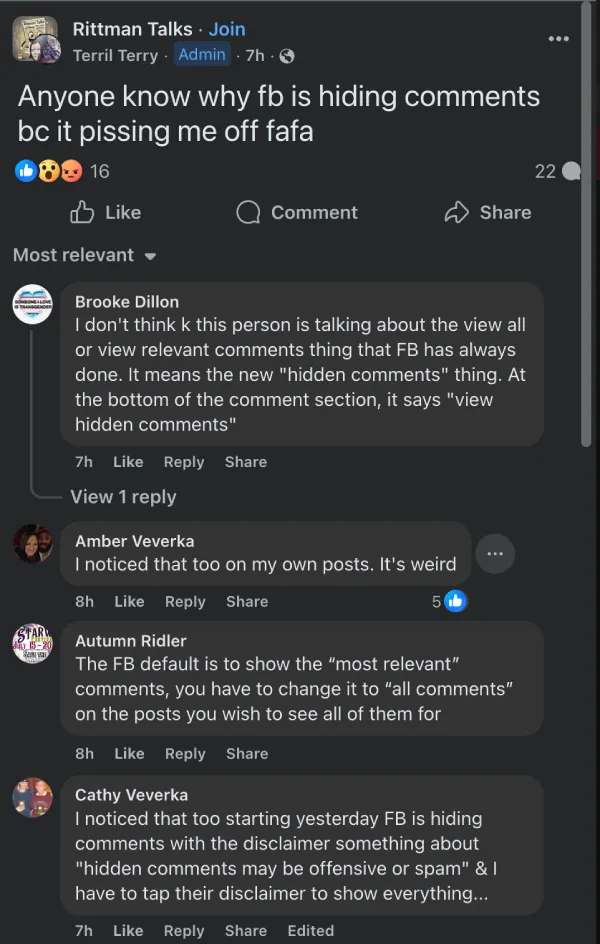Open options menu on Amber Veverka's comment
Viewport: 600px width, 944px height.
(495, 553)
